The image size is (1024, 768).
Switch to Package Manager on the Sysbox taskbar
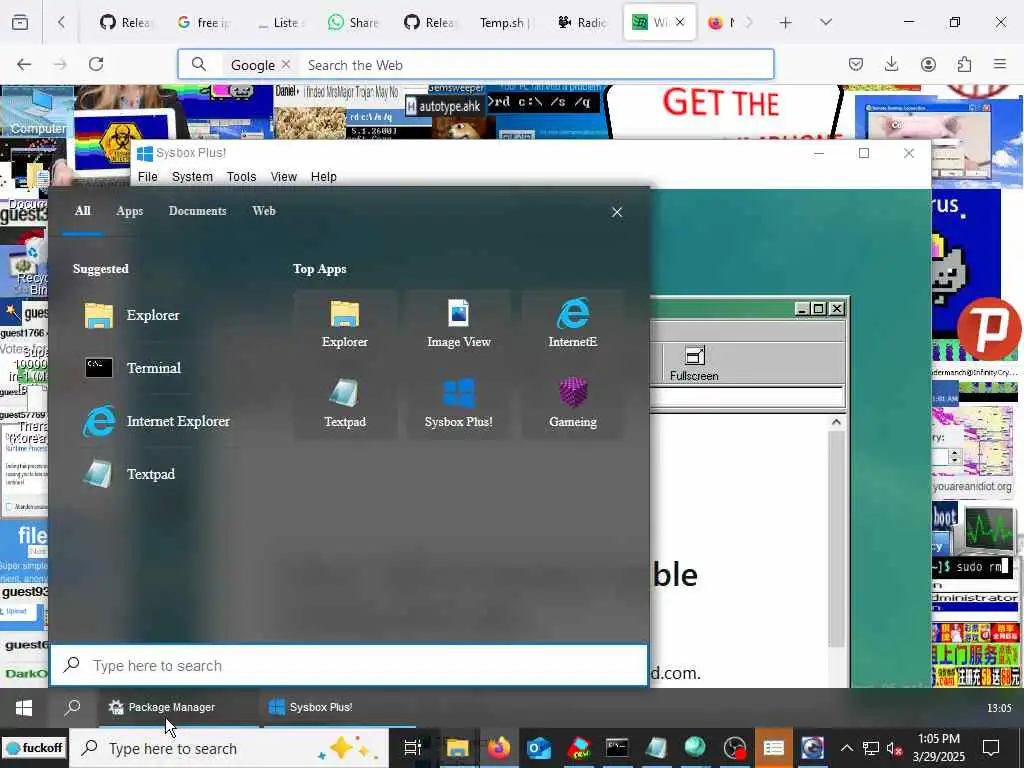[178, 708]
